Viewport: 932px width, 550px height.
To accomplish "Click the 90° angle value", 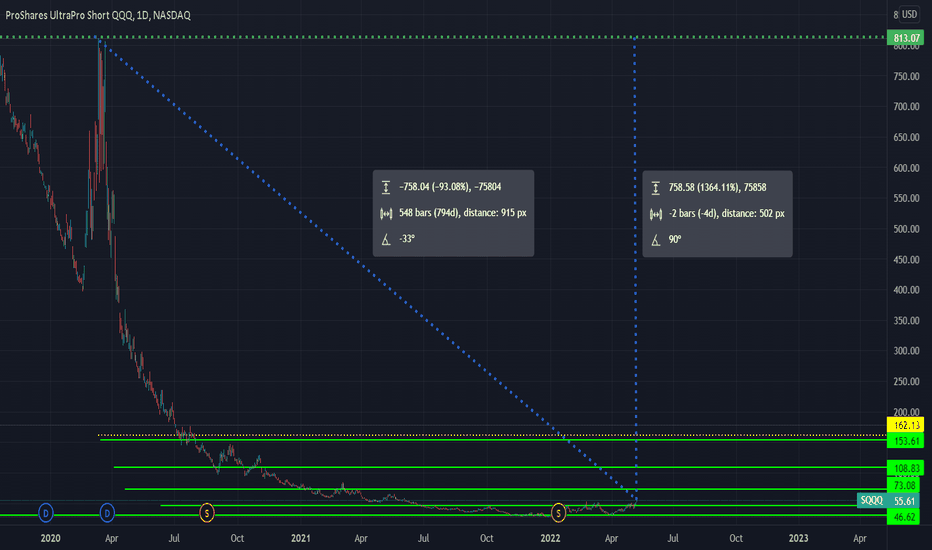I will tap(675, 240).
